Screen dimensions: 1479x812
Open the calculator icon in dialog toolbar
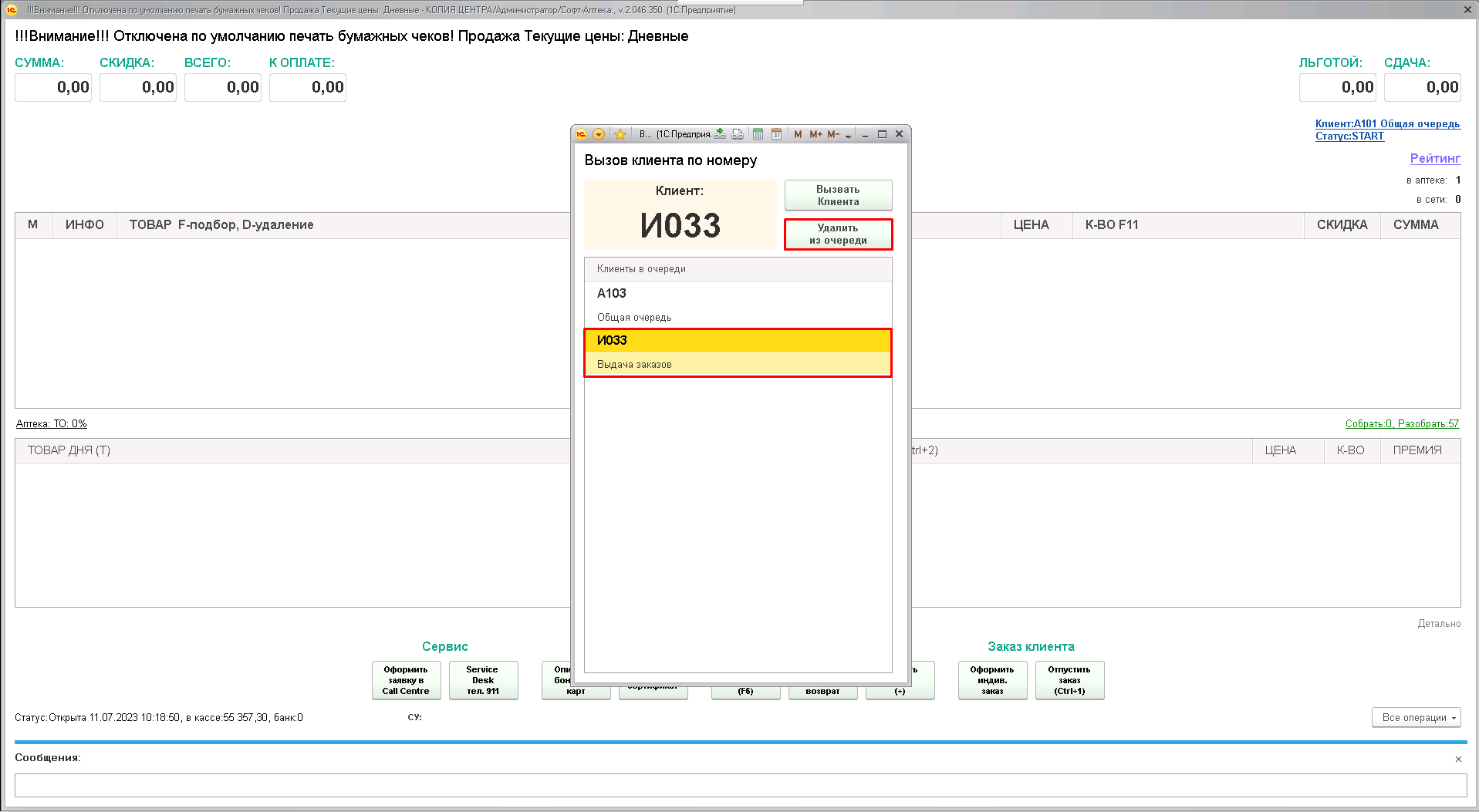coord(758,134)
